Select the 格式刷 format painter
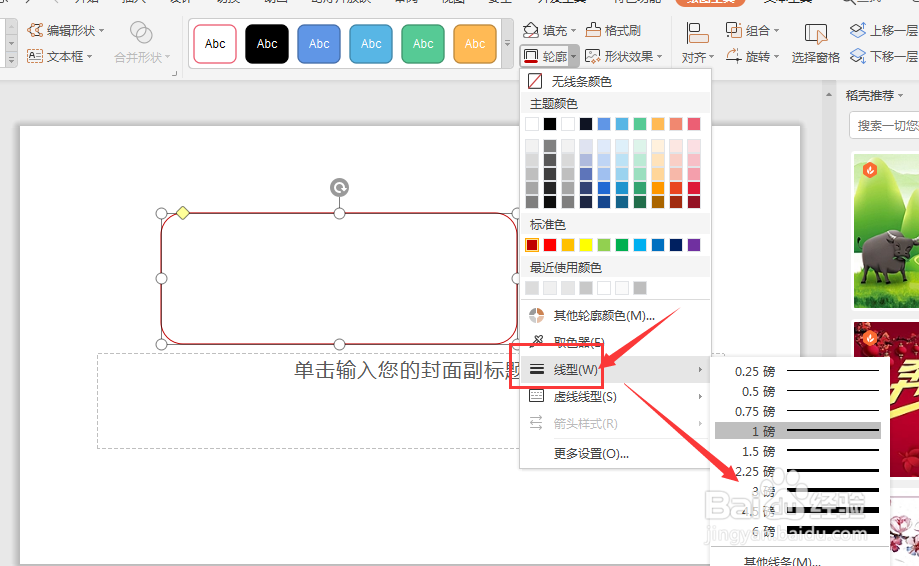 (x=614, y=30)
